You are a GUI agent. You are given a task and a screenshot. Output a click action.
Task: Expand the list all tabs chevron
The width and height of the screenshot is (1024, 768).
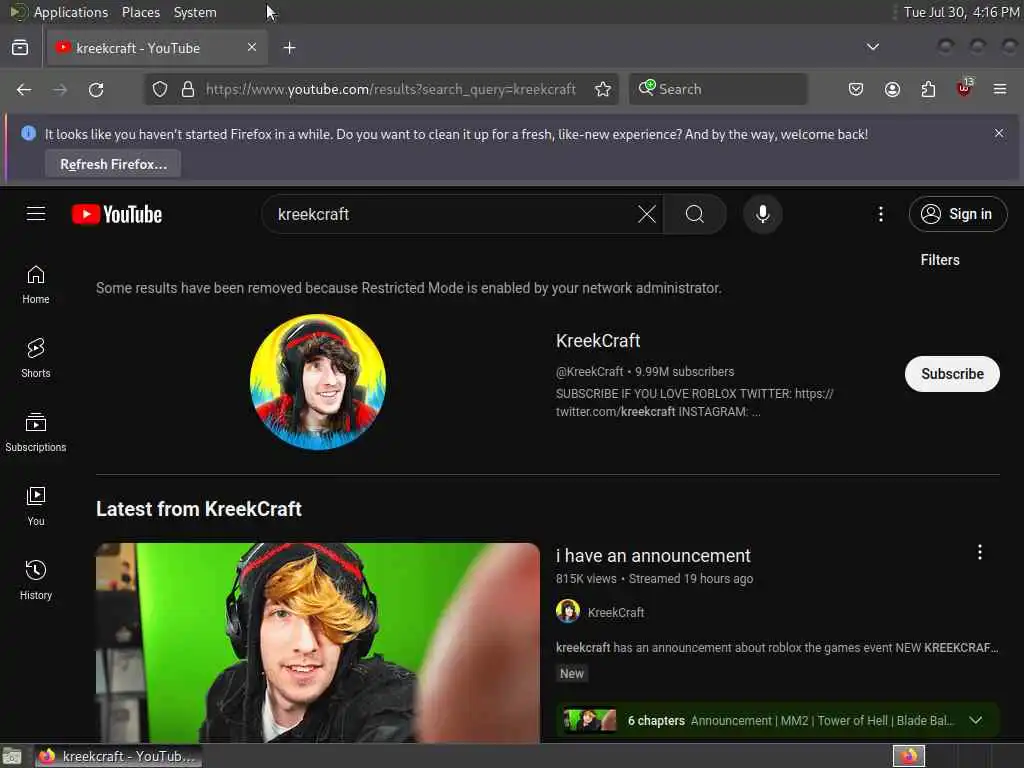click(872, 47)
